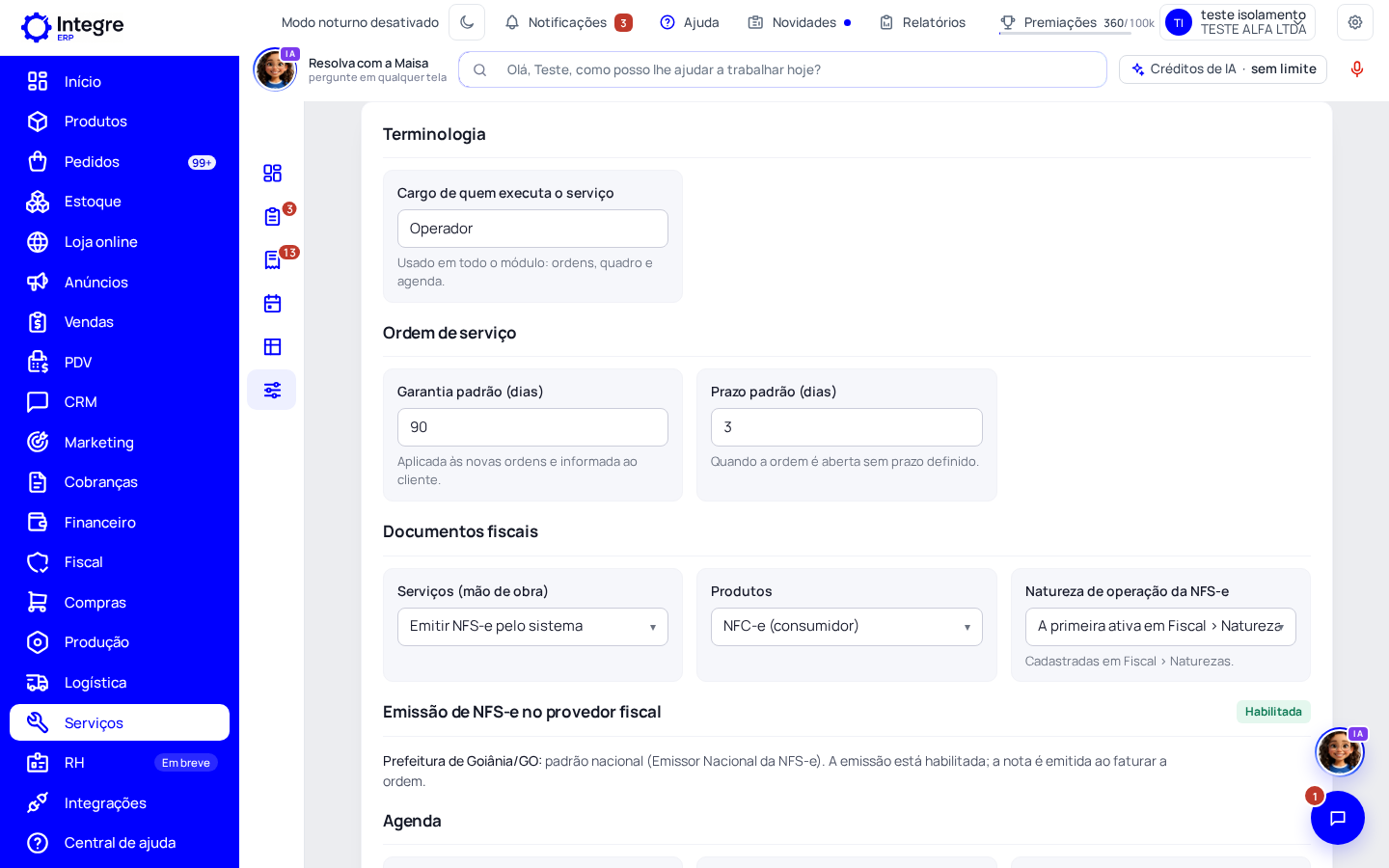Open the calendar icon in services submenu
Viewport: 1389px width, 868px height.
[x=272, y=303]
